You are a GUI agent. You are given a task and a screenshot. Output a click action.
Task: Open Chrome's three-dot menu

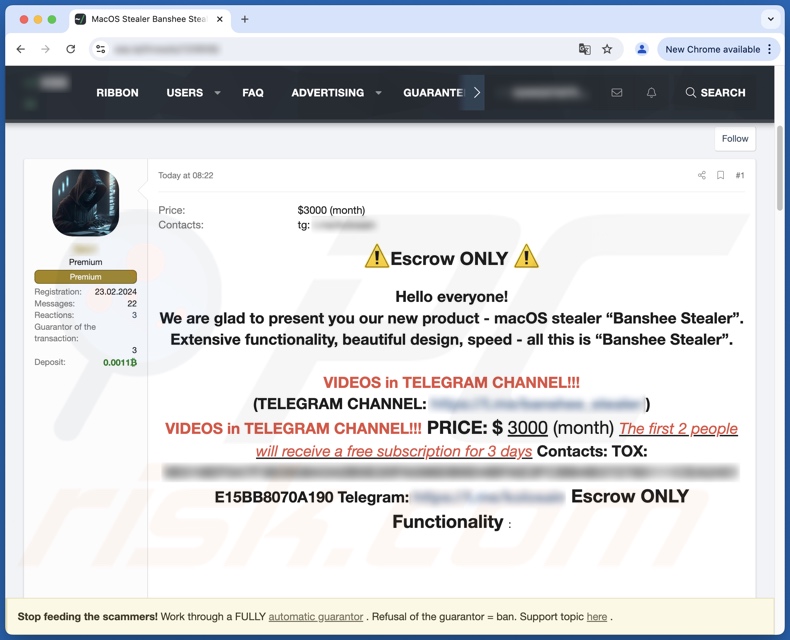coord(769,49)
